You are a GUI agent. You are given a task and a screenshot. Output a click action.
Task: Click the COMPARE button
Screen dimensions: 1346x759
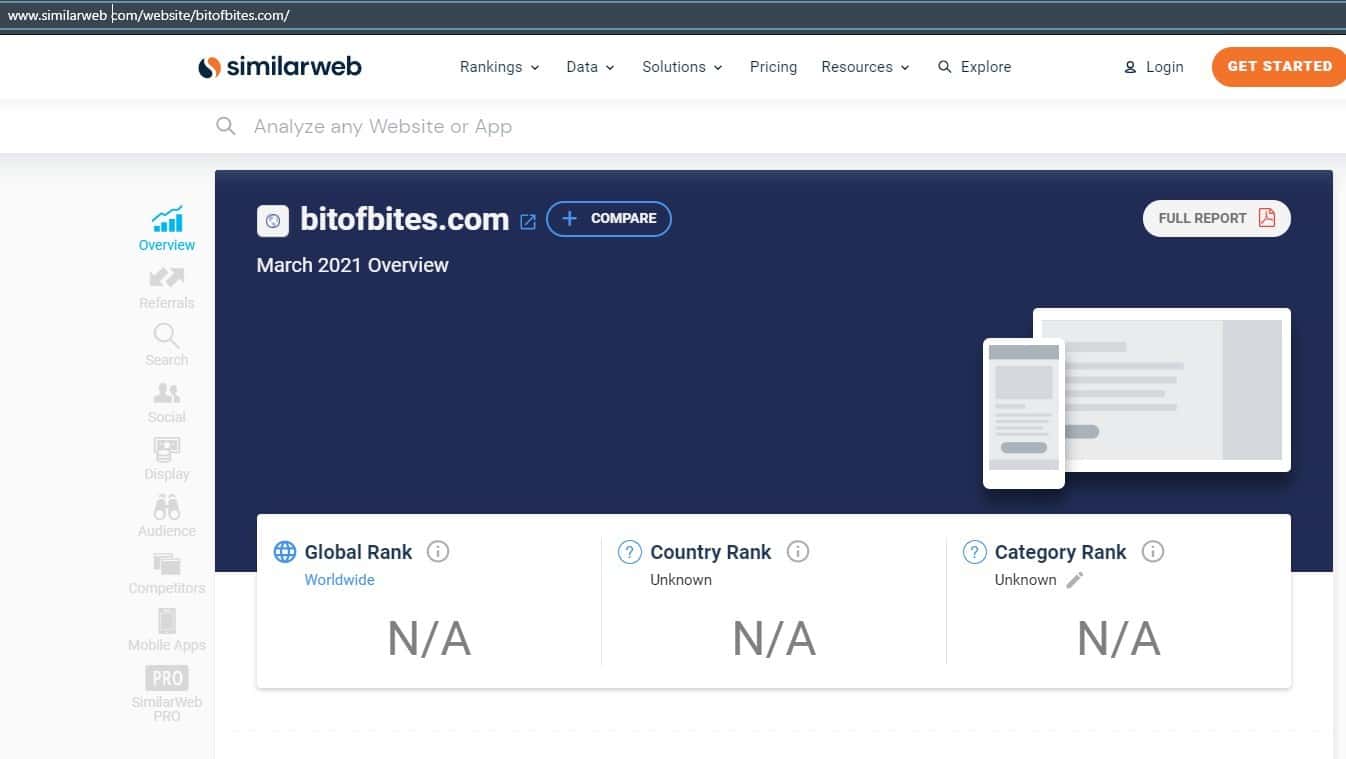coord(609,219)
